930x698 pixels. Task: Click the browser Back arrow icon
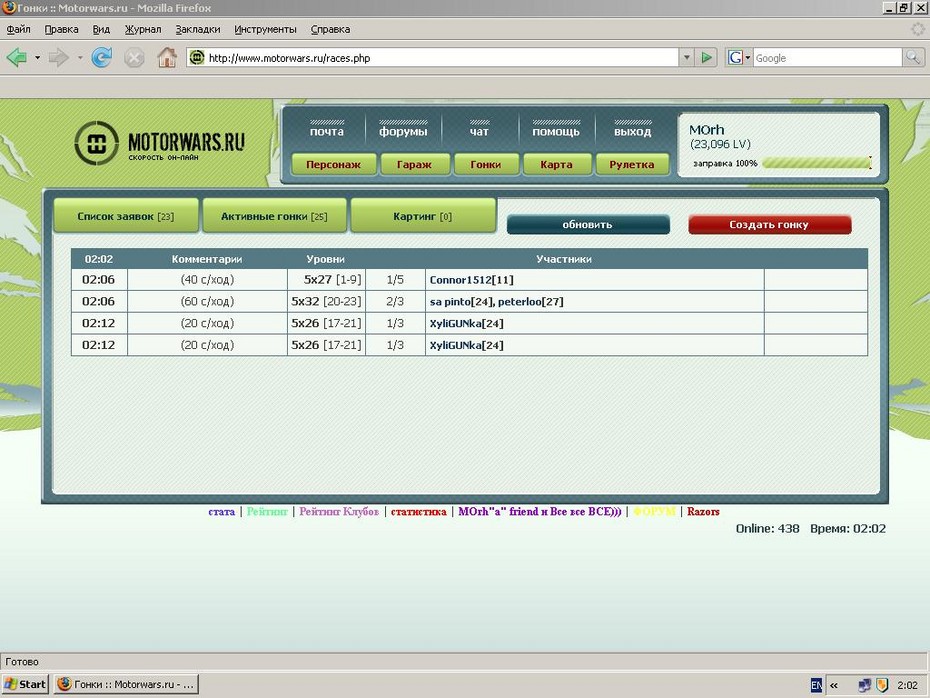[x=17, y=58]
